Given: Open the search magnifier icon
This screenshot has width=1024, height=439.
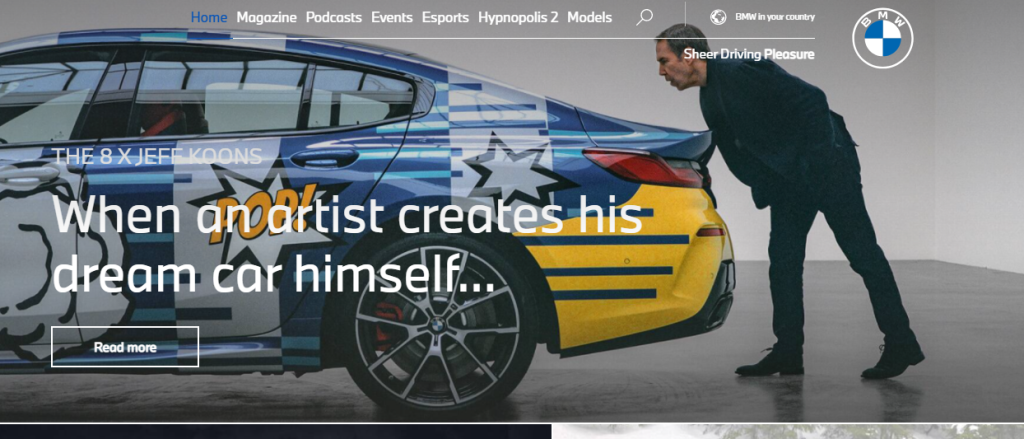Looking at the screenshot, I should 645,18.
